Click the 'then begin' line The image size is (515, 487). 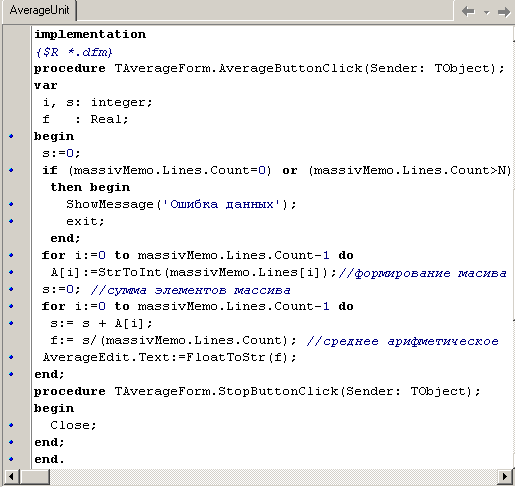(x=90, y=187)
